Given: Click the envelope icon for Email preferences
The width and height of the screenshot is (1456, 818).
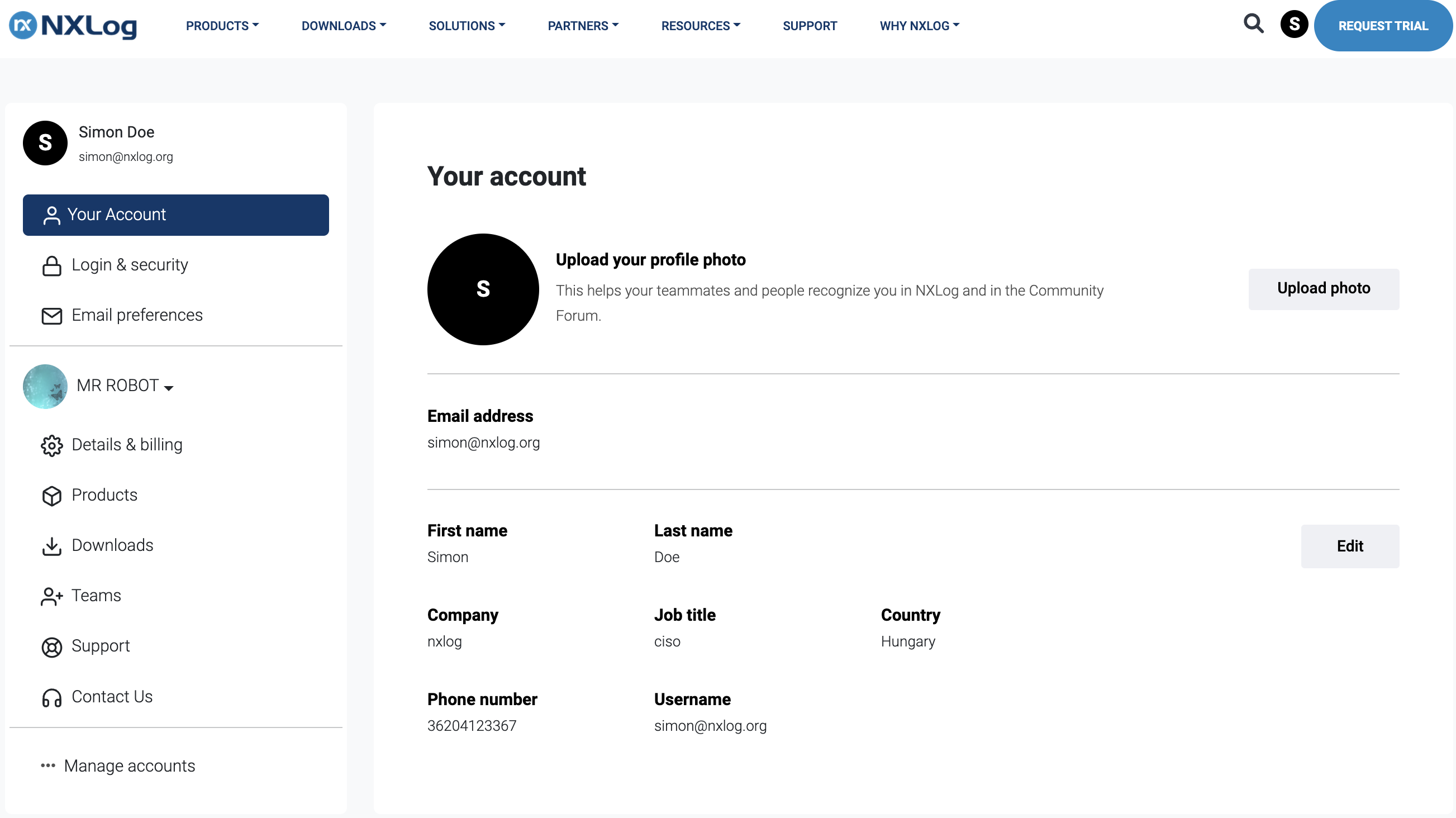Looking at the screenshot, I should (51, 316).
